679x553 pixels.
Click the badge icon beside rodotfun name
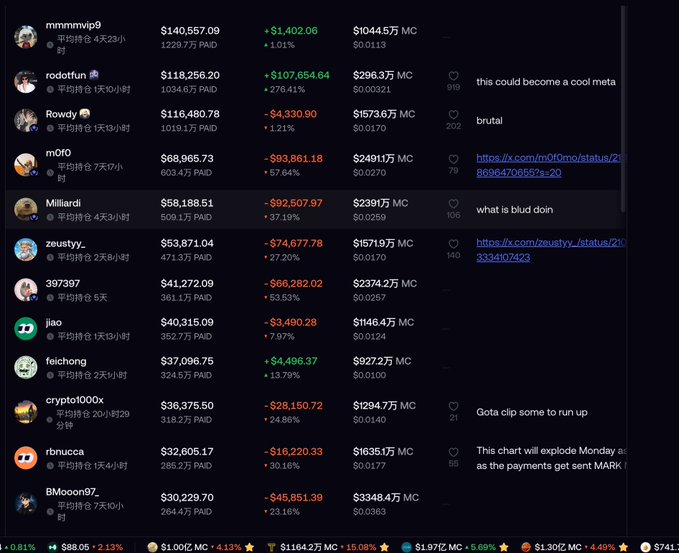click(x=94, y=75)
